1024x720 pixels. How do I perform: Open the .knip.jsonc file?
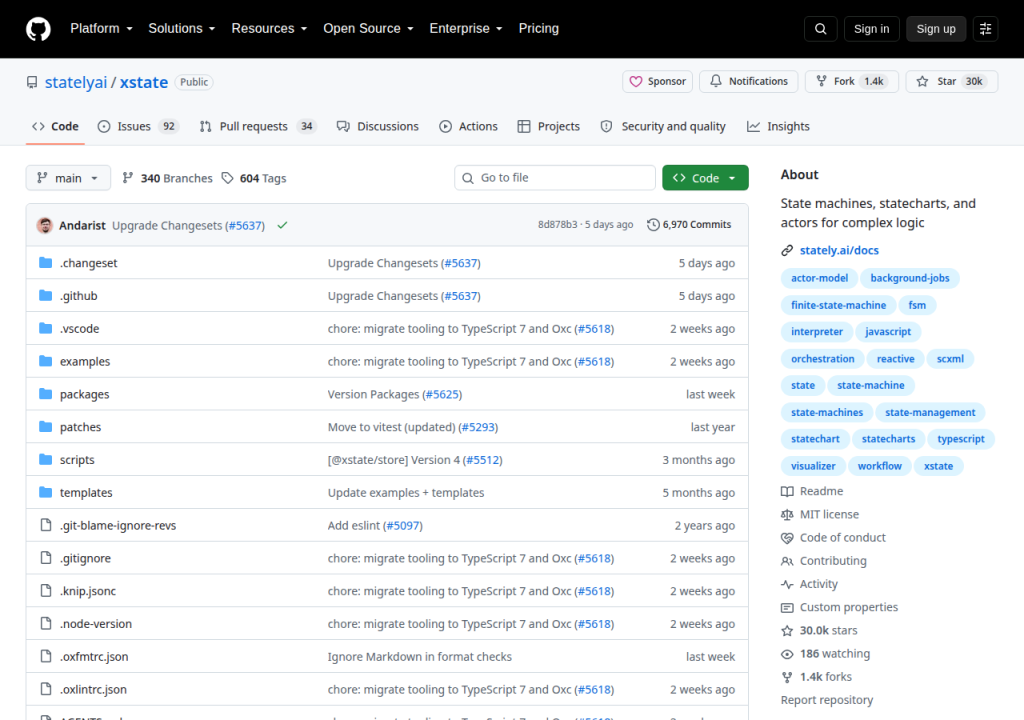[88, 591]
